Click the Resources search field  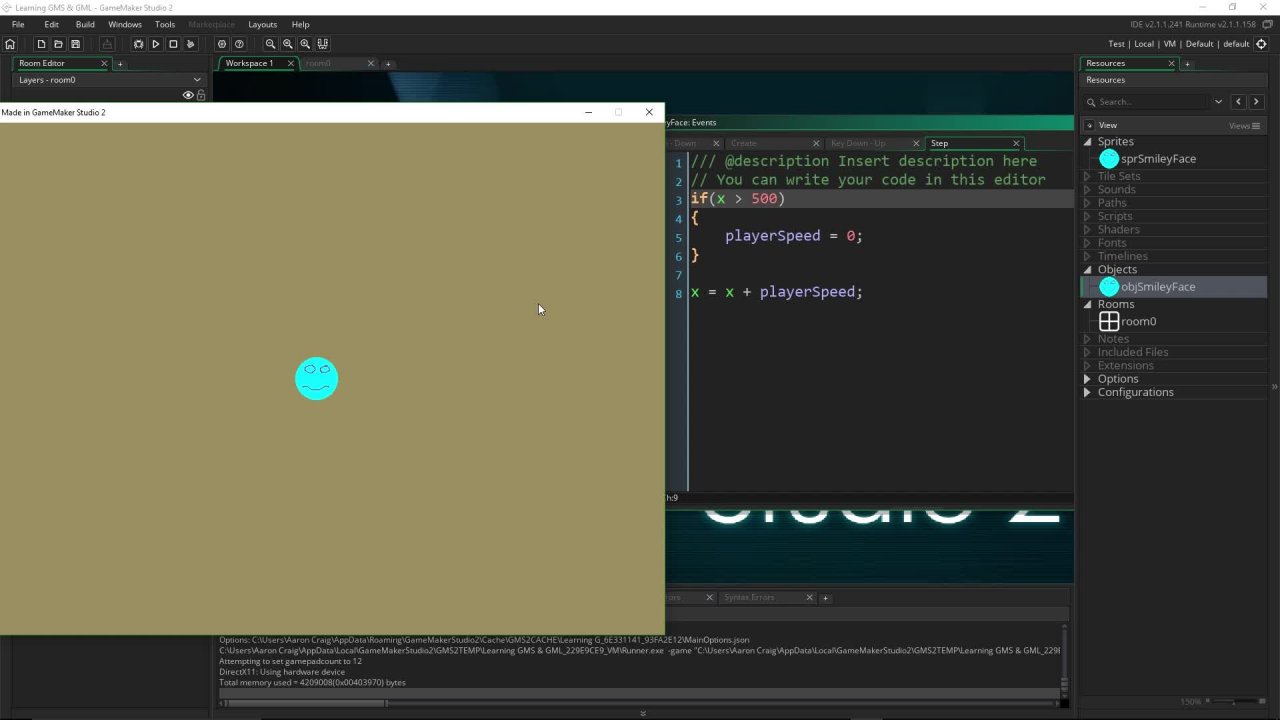pyautogui.click(x=1150, y=102)
